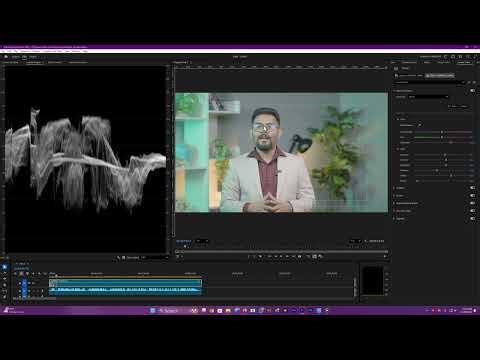Click the Extract button

[308, 256]
